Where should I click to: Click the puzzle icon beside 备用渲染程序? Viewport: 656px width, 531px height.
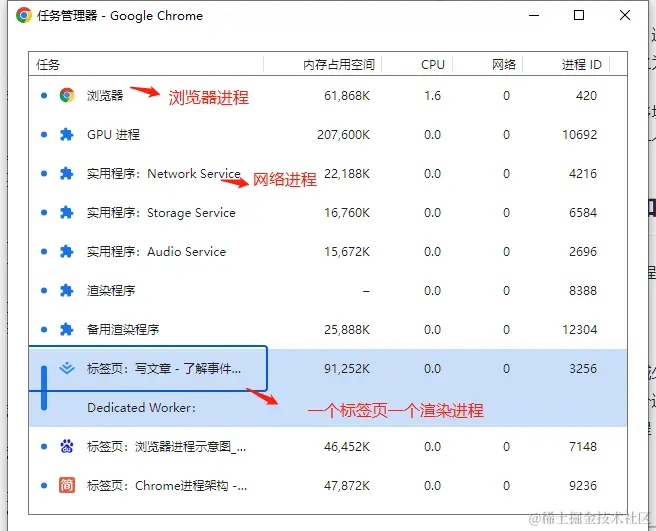tap(67, 329)
